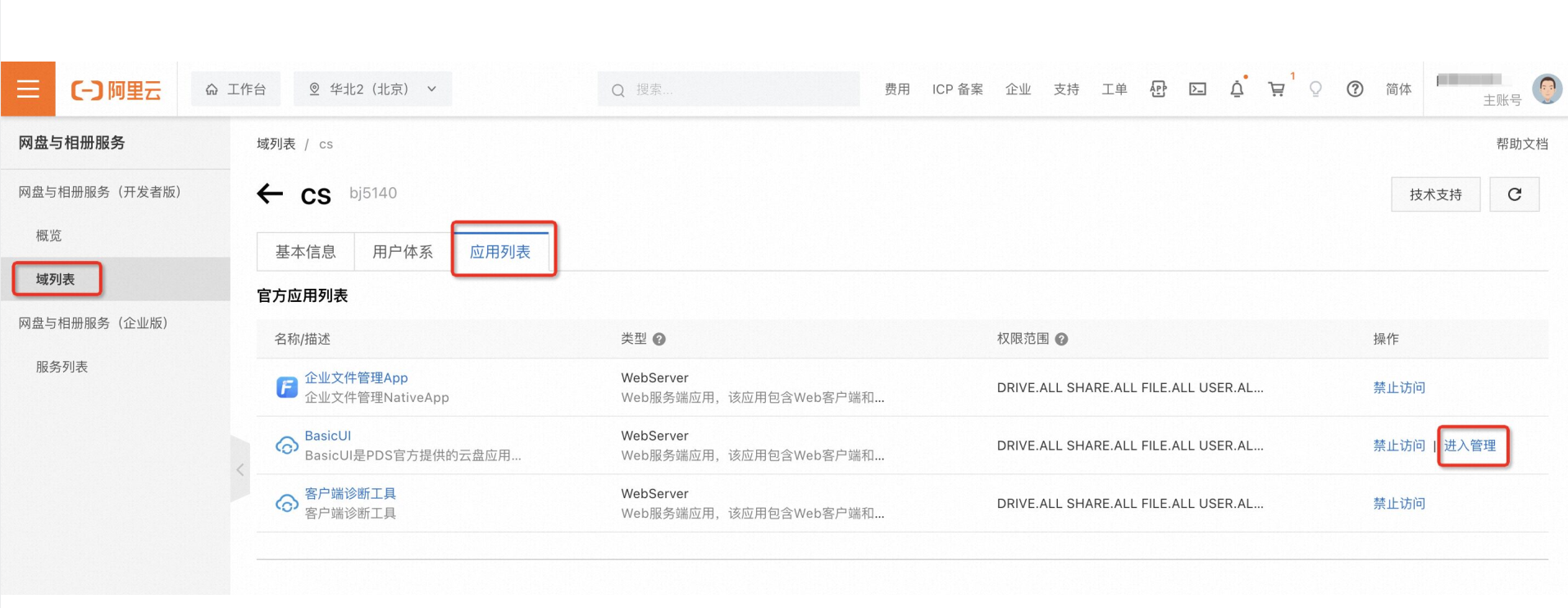Viewport: 1568px width, 608px height.
Task: Open the Cloud Shell terminal icon
Action: [1197, 89]
